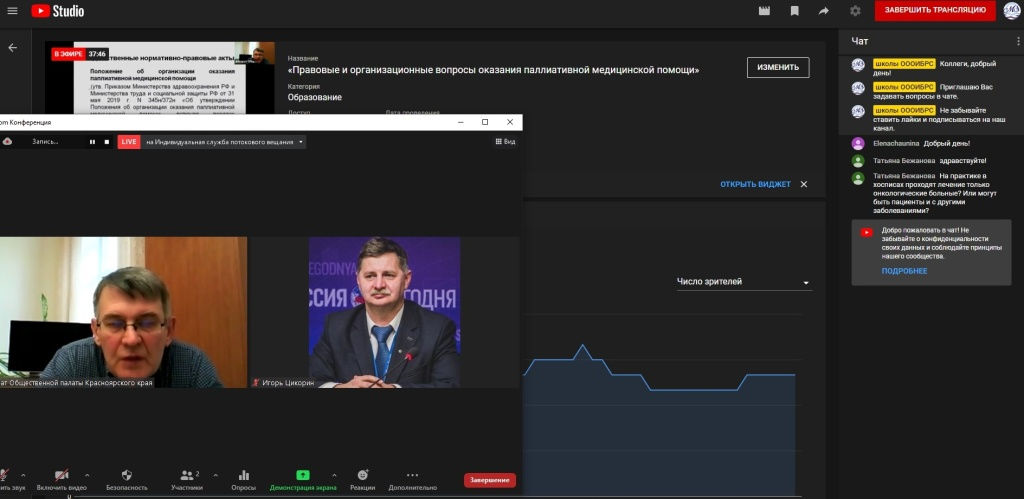Expand arrow next to Демонстрация экрана
Viewport: 1024px width, 499px height.
(x=334, y=475)
